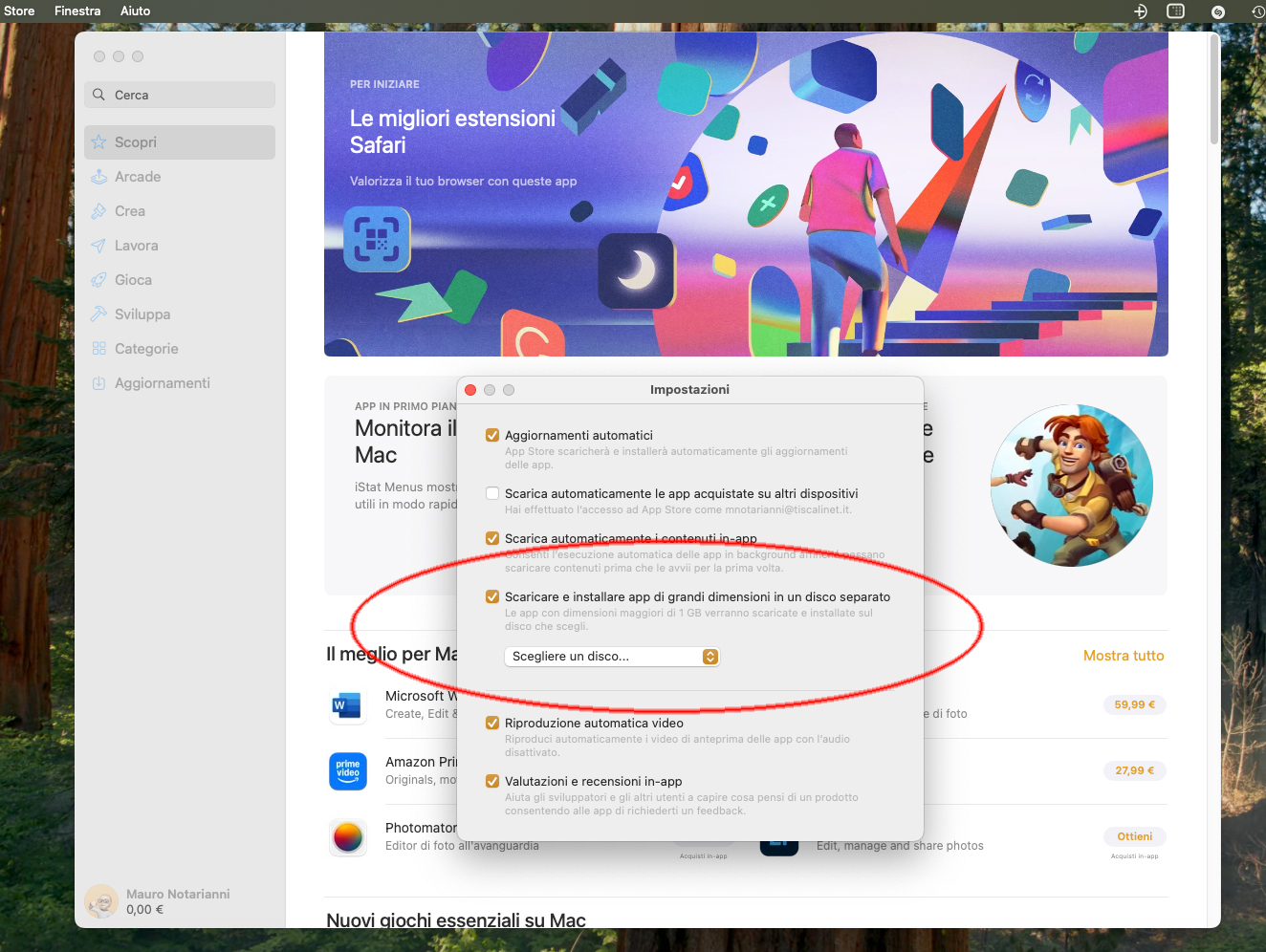Screen dimensions: 1266x952
Task: Open the Scegliere un disco dropdown
Action: [612, 657]
